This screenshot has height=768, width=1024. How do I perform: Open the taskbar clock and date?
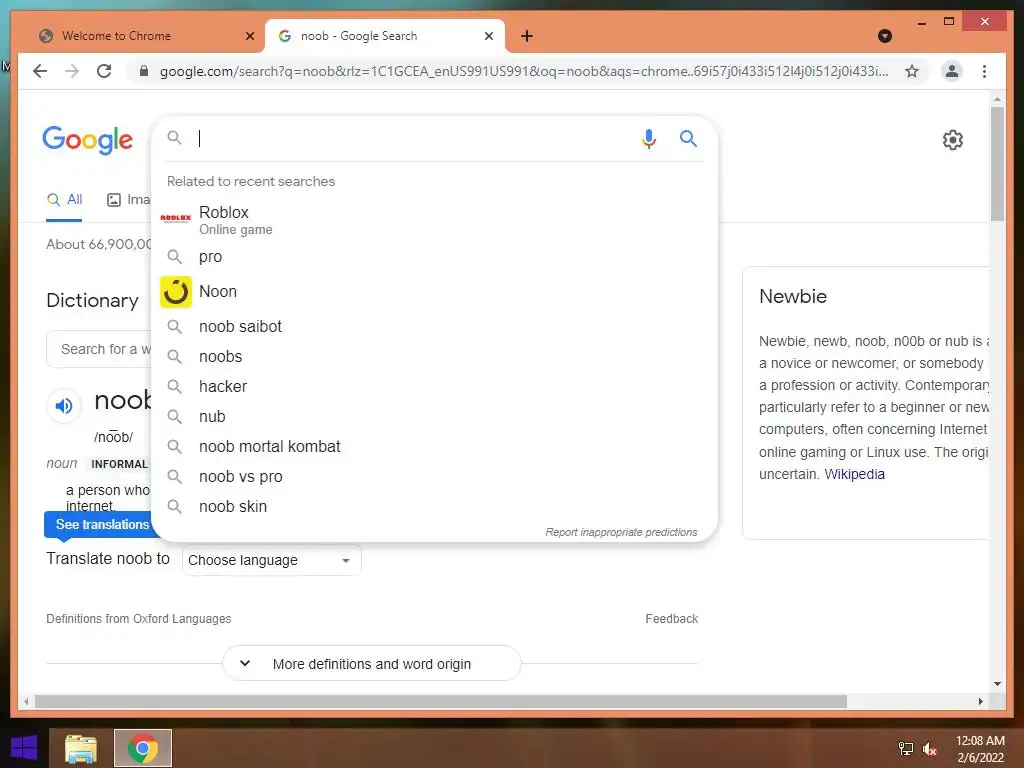pyautogui.click(x=980, y=749)
